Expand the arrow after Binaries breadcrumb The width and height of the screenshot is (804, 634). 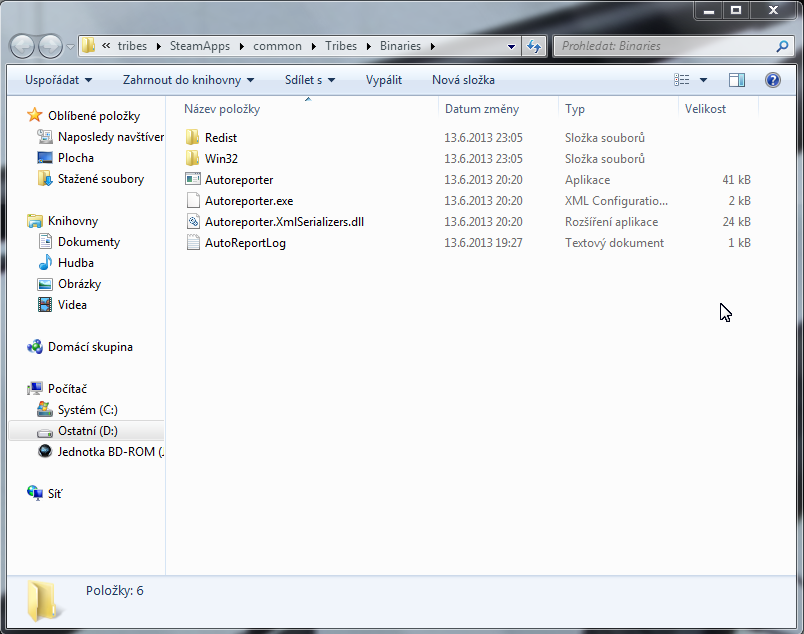[433, 46]
